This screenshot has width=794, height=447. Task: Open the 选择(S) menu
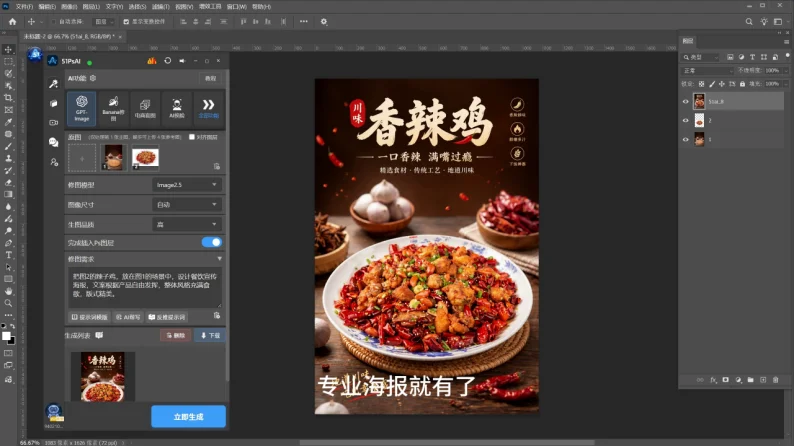[137, 7]
